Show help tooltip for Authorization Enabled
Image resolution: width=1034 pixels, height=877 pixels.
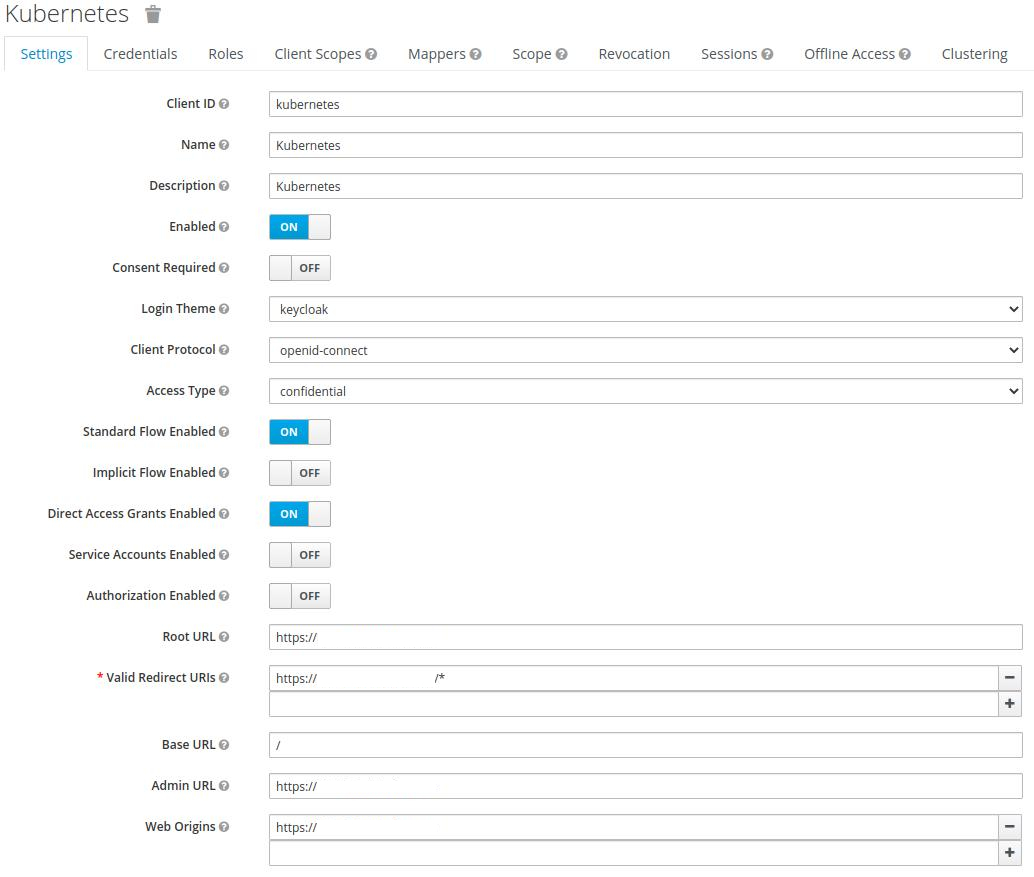(224, 595)
